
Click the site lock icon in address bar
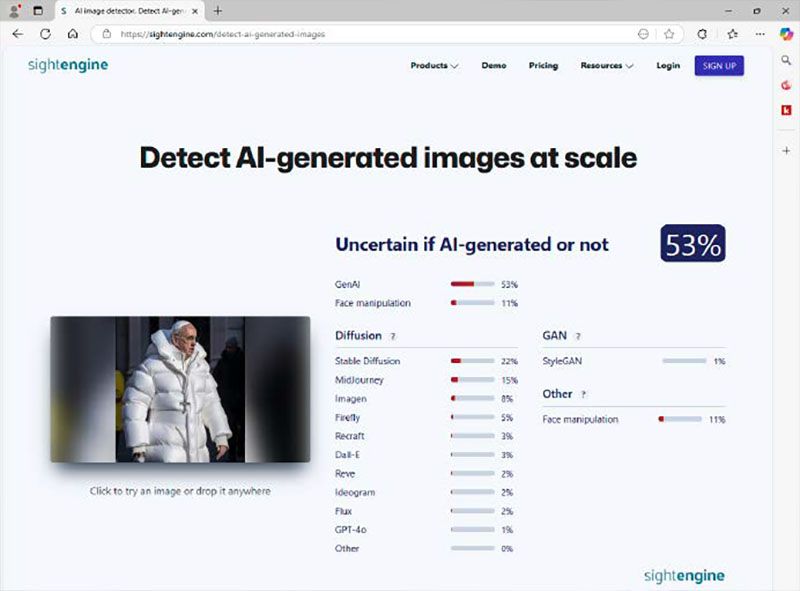click(x=107, y=34)
